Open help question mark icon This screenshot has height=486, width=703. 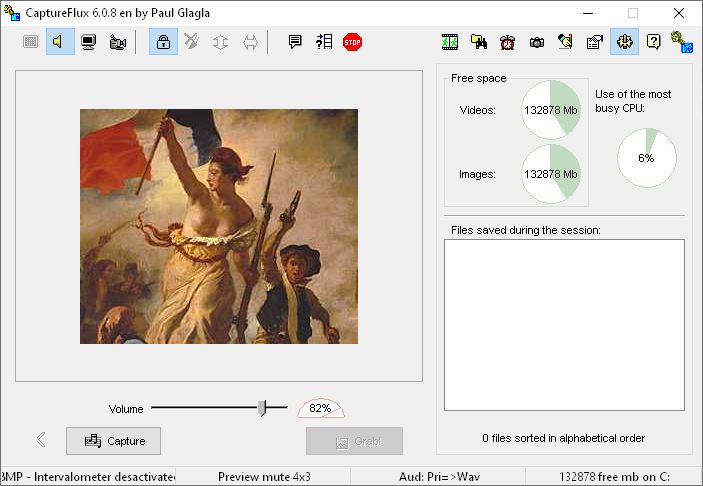click(x=653, y=42)
